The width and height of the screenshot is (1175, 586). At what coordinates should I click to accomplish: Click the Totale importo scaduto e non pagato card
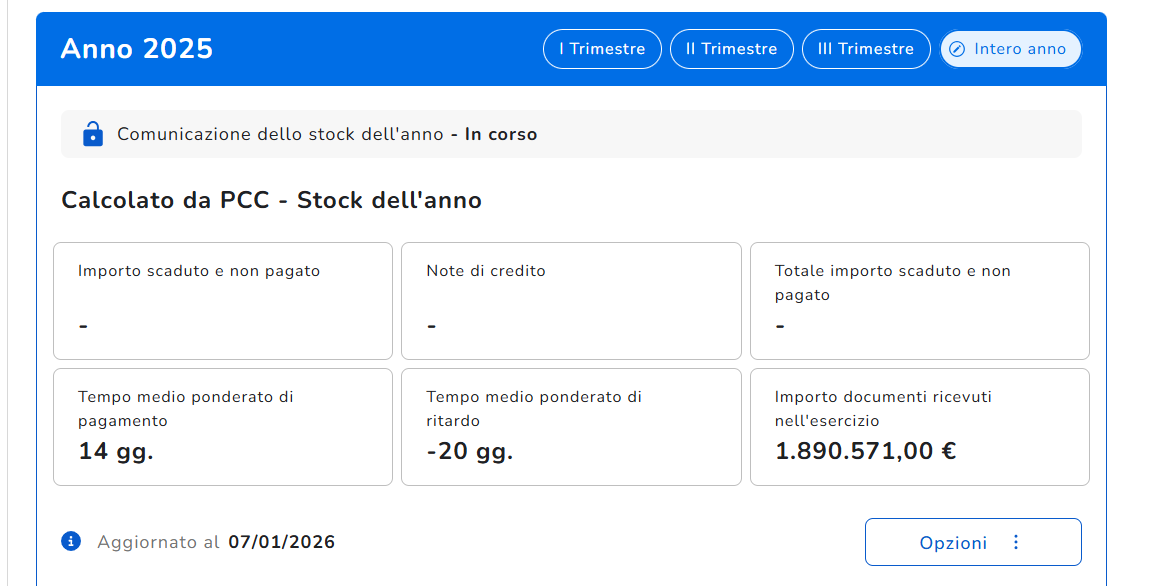click(919, 300)
